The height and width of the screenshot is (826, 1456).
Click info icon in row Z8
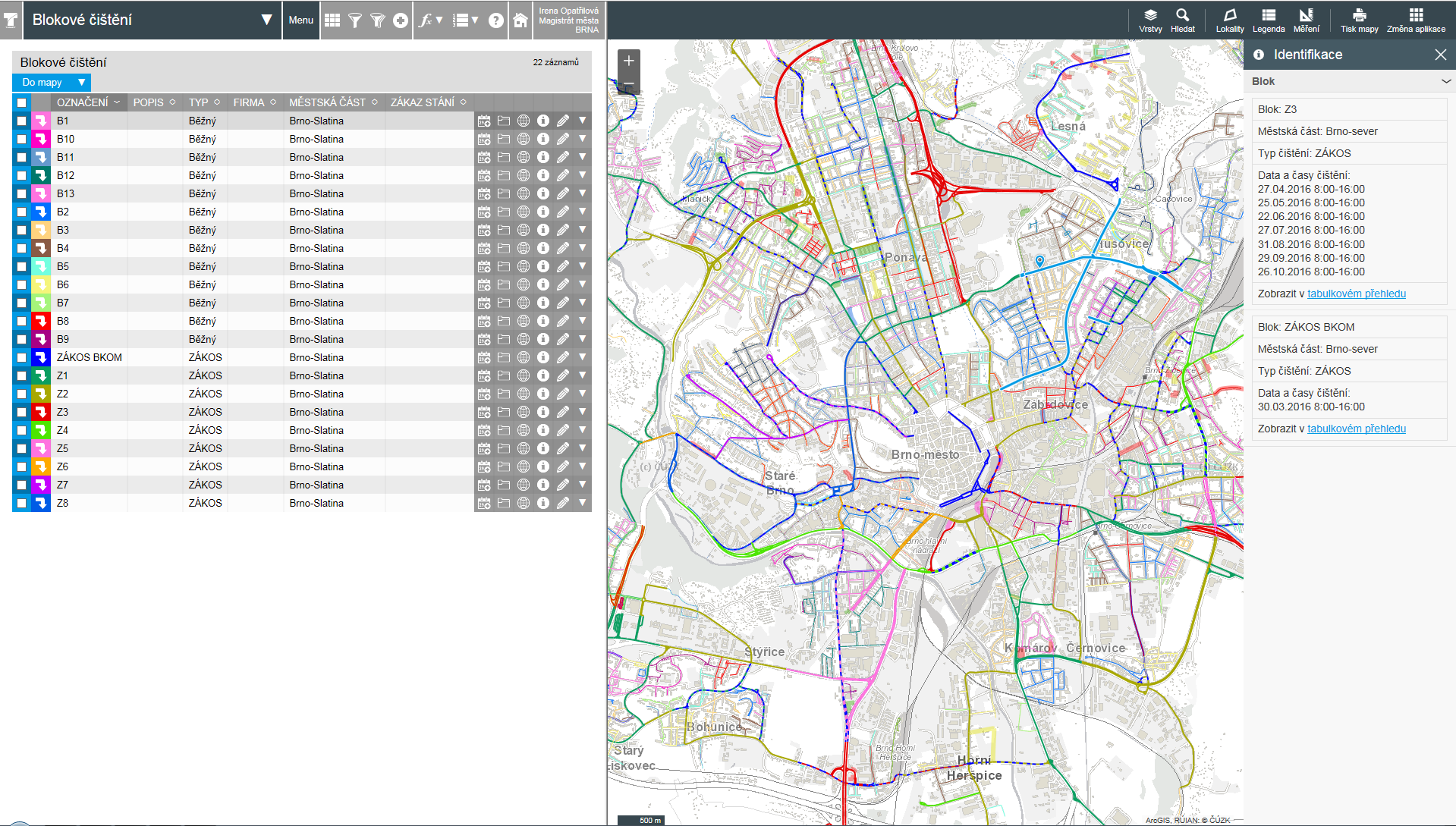543,503
